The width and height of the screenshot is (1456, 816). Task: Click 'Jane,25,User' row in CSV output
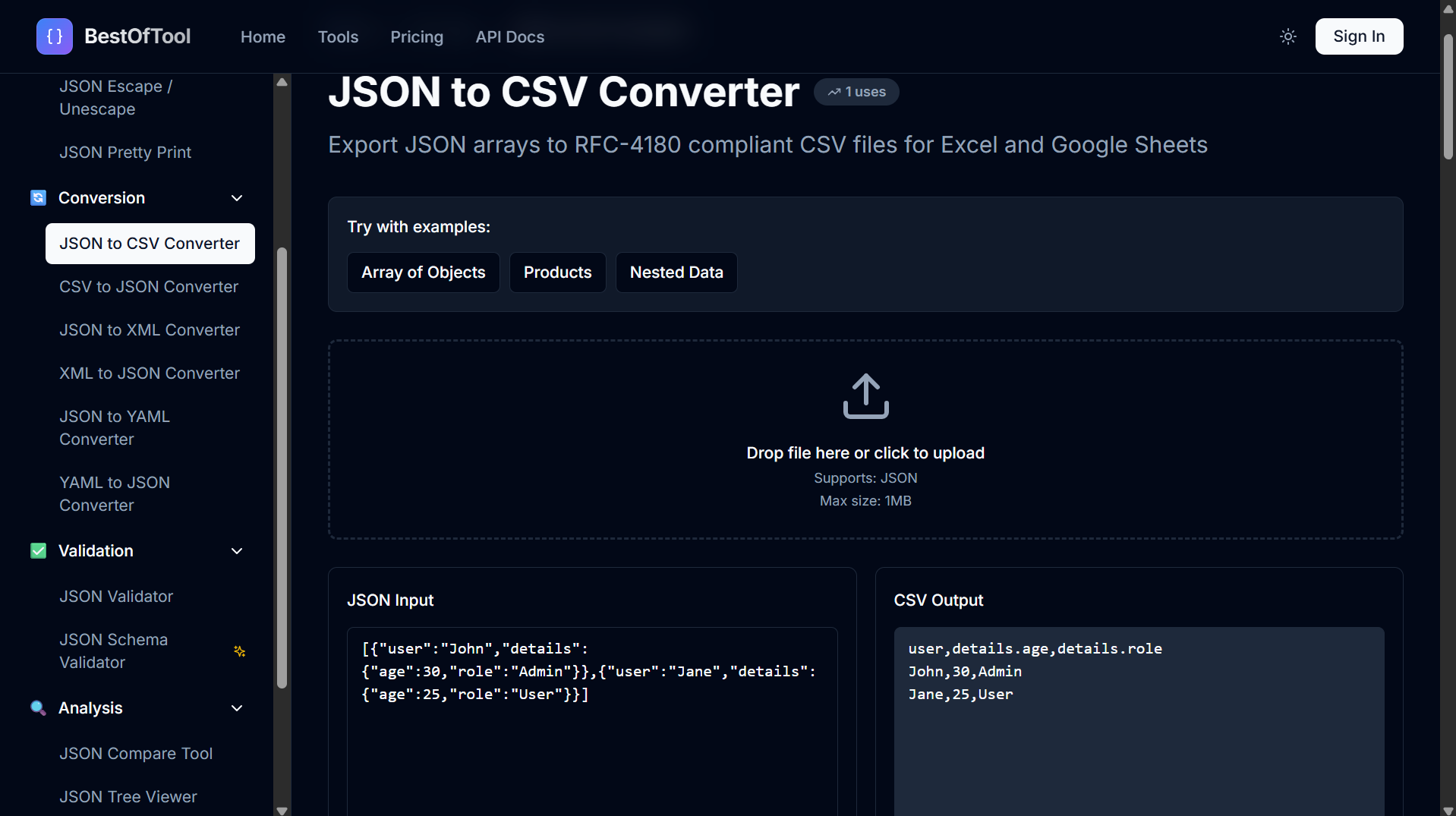coord(960,695)
